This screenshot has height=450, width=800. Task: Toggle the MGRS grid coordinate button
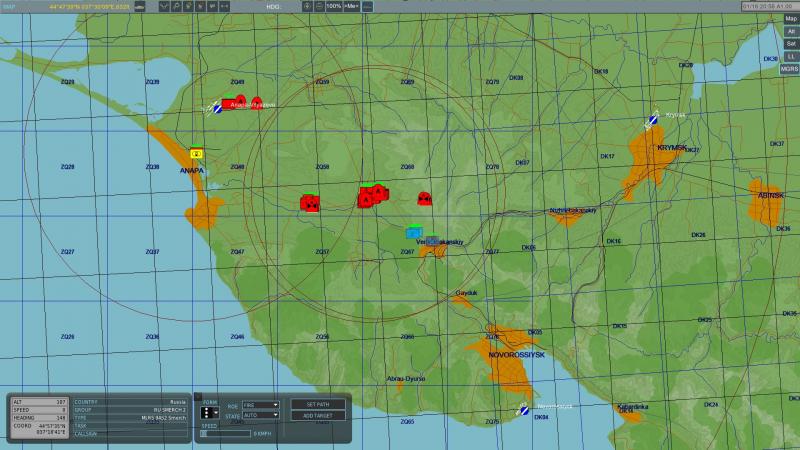[789, 69]
